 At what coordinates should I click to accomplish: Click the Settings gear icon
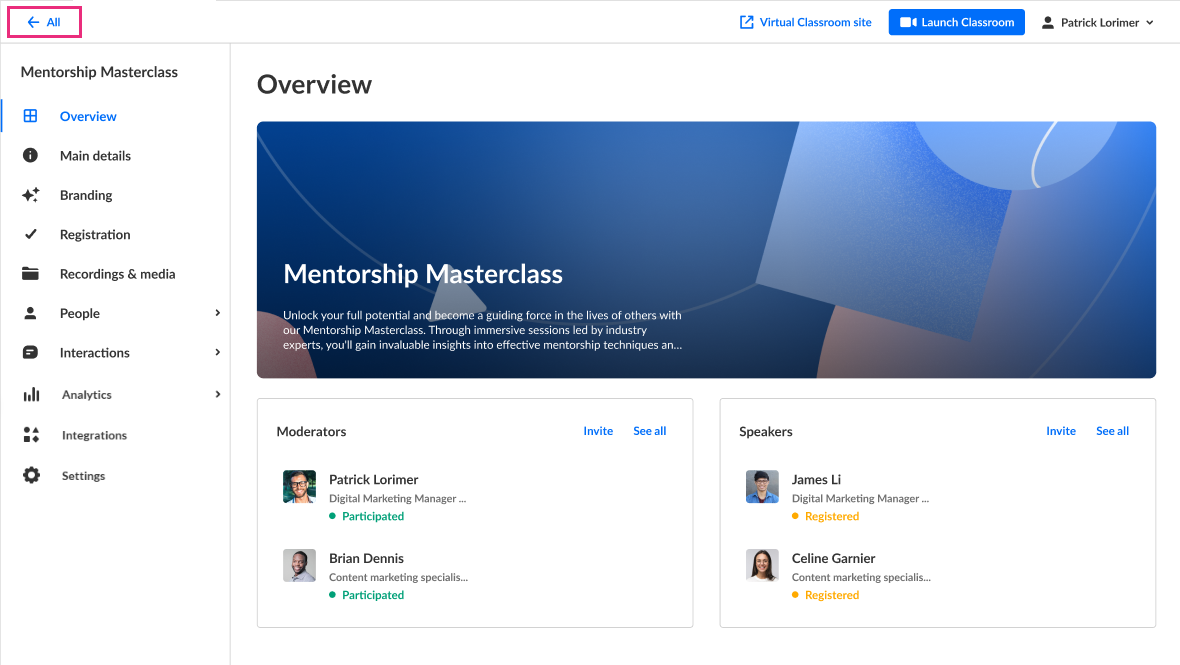tap(31, 475)
